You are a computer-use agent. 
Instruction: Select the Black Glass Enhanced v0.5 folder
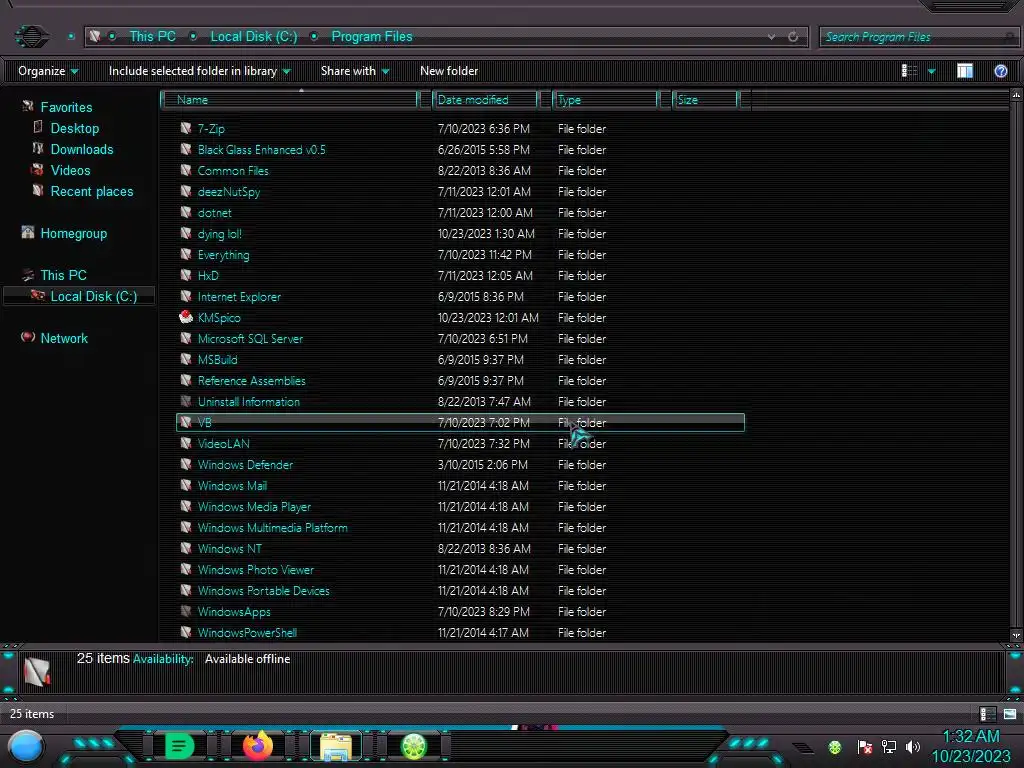(x=261, y=150)
